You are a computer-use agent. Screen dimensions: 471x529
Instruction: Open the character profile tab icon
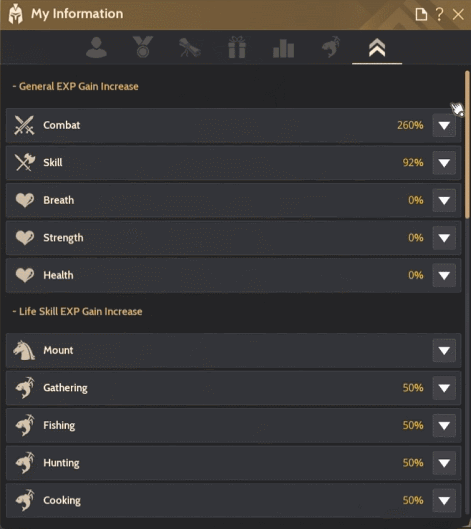point(96,48)
